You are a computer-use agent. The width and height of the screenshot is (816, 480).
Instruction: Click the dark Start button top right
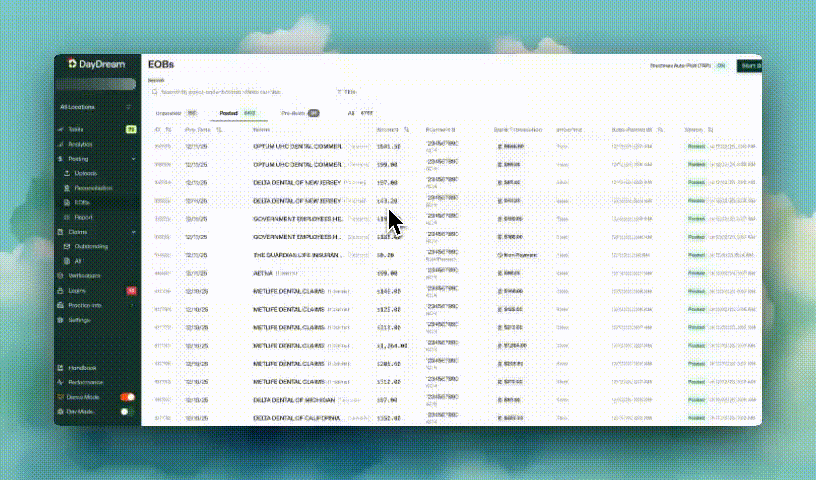pos(749,66)
